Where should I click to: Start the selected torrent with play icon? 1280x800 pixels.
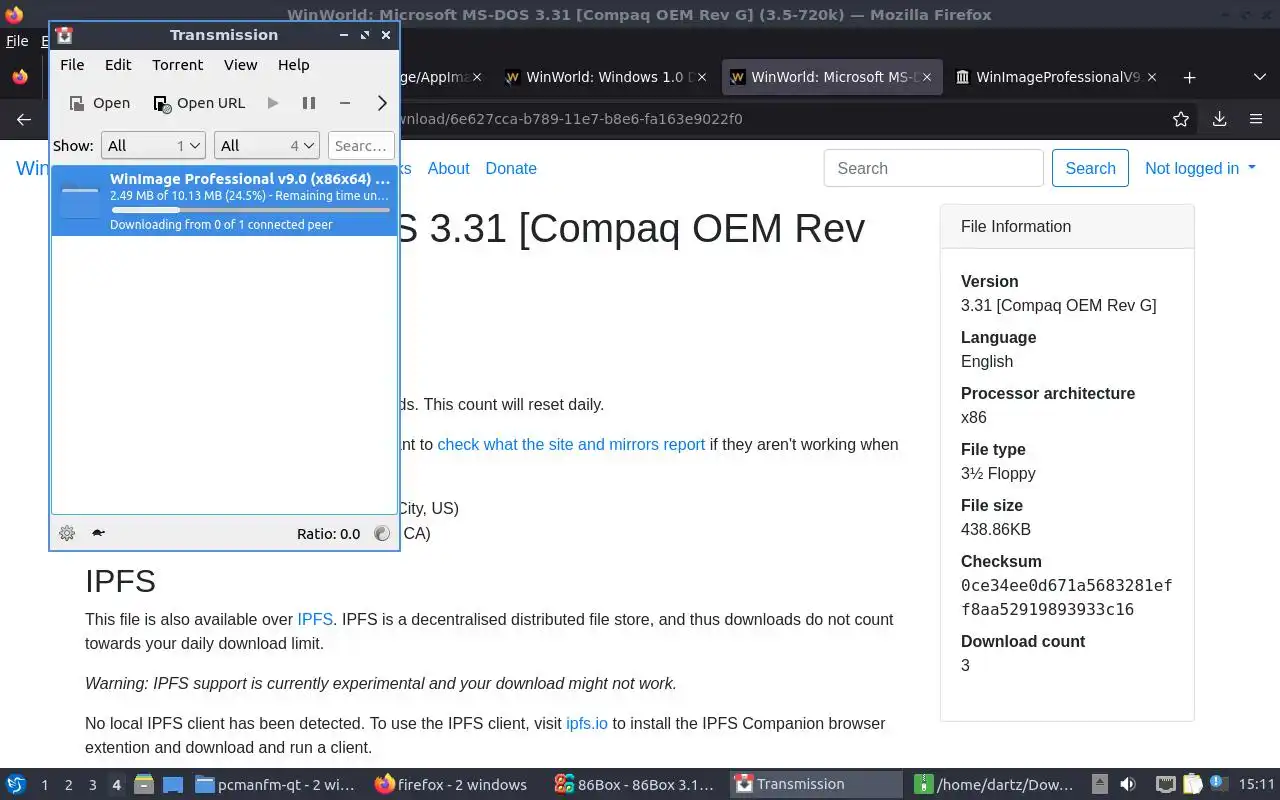[x=273, y=103]
